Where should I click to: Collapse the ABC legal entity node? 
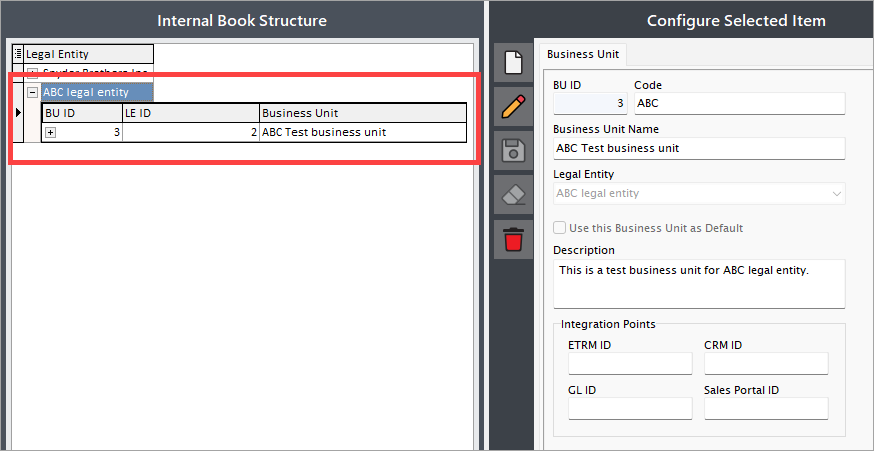(33, 93)
